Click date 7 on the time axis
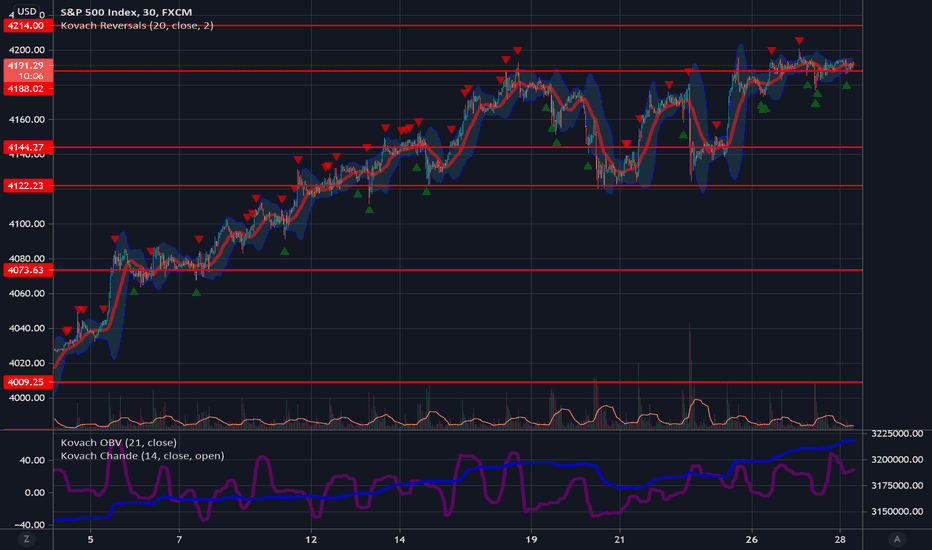This screenshot has width=932, height=550. click(179, 539)
